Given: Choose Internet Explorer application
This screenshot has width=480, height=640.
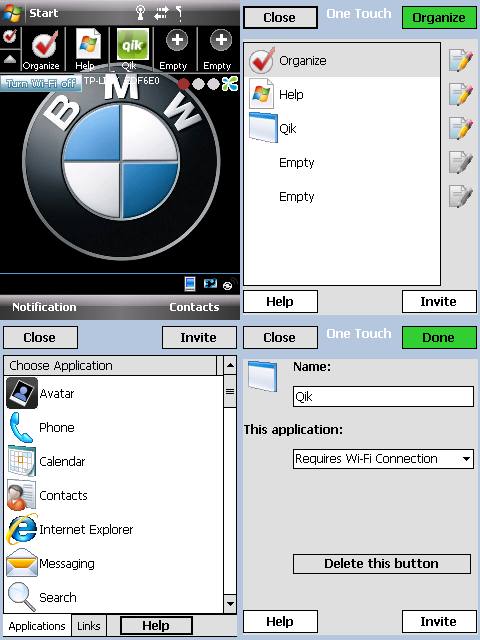Looking at the screenshot, I should click(113, 529).
